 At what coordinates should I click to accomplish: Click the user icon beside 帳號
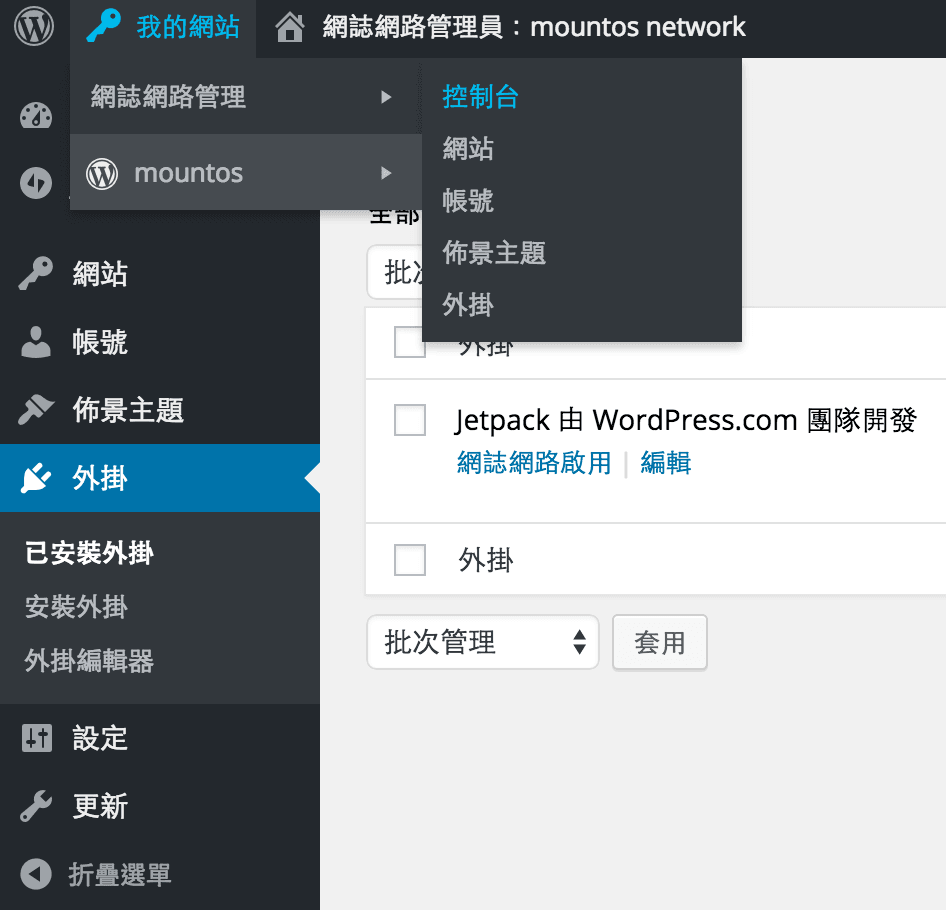coord(36,342)
